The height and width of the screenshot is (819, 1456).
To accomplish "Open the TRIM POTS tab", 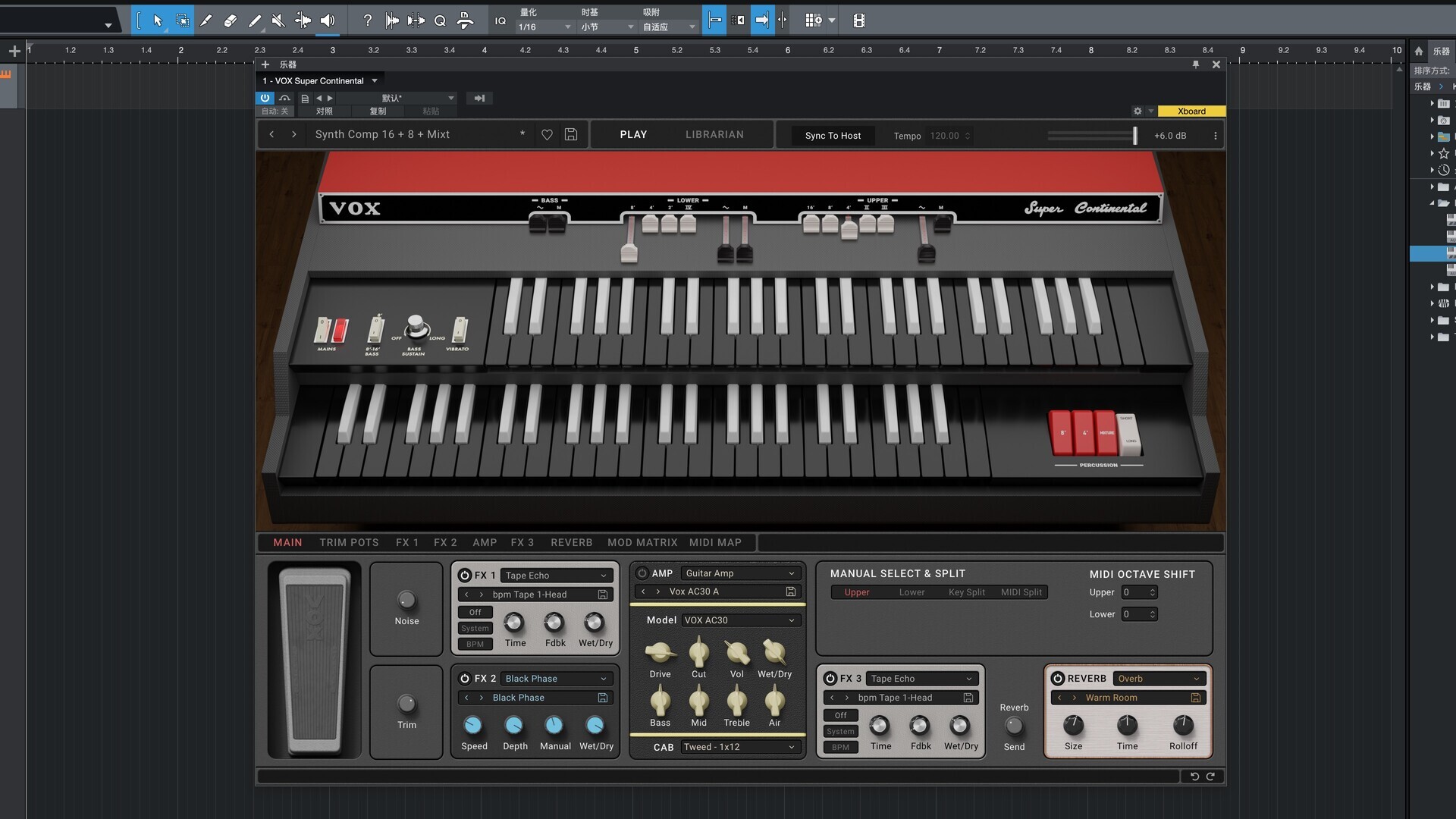I will click(x=349, y=542).
